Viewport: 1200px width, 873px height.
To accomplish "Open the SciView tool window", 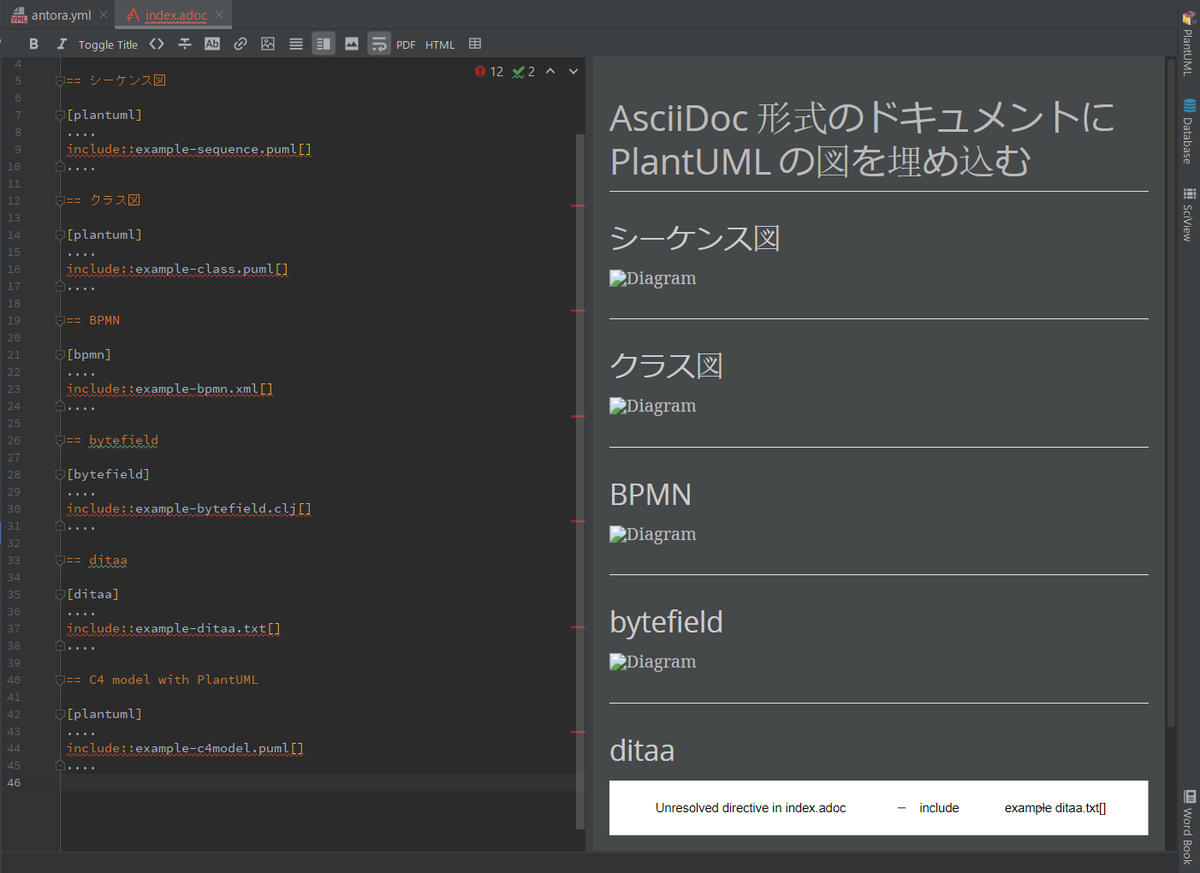I will [x=1188, y=214].
